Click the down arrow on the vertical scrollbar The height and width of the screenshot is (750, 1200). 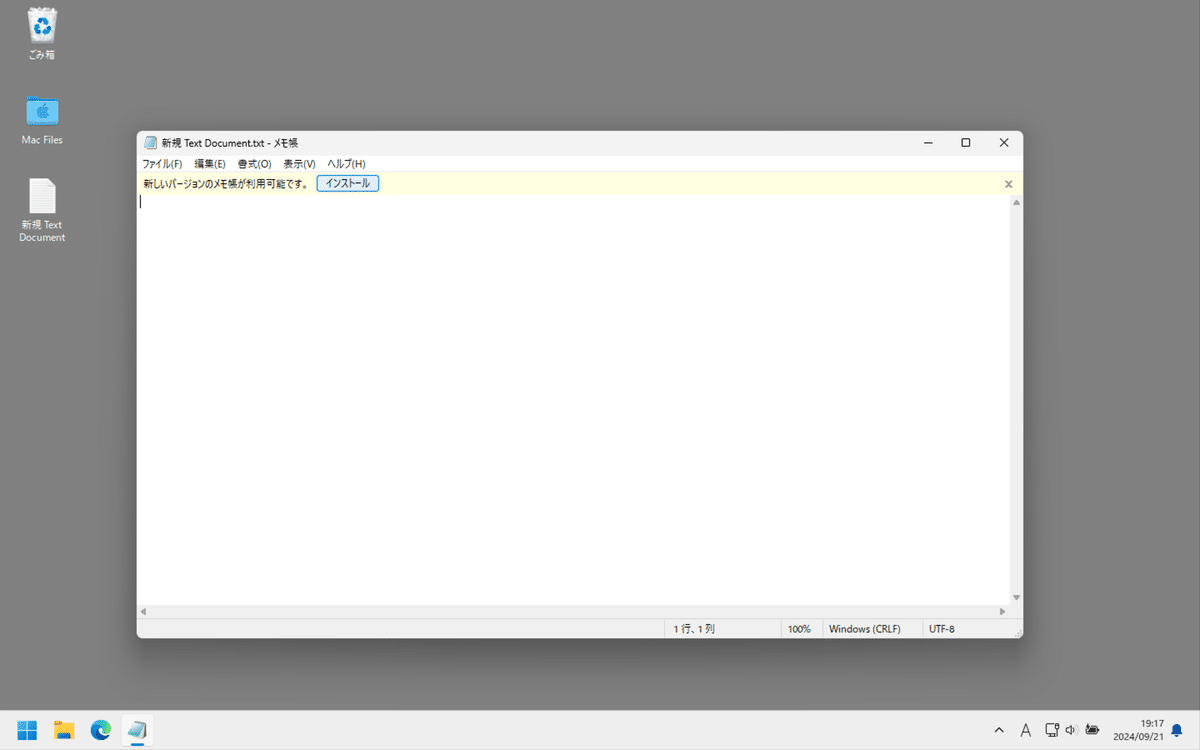coord(1016,596)
